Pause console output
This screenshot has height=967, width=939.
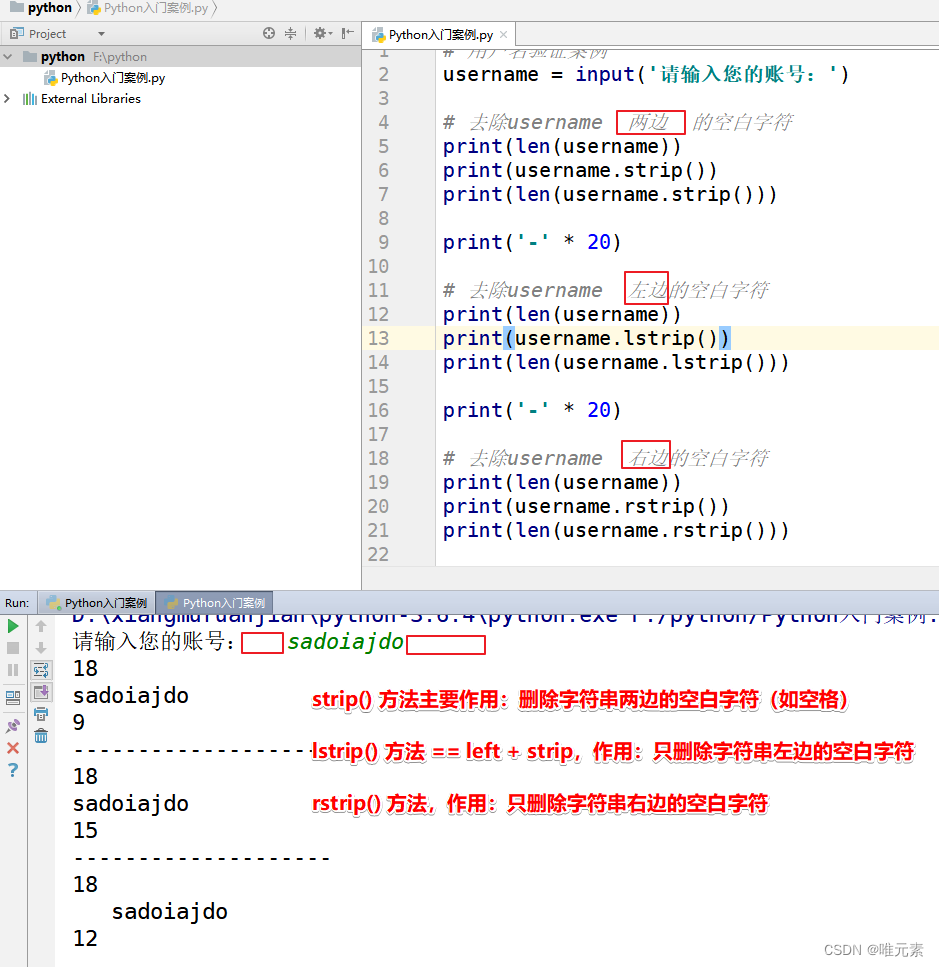[13, 669]
